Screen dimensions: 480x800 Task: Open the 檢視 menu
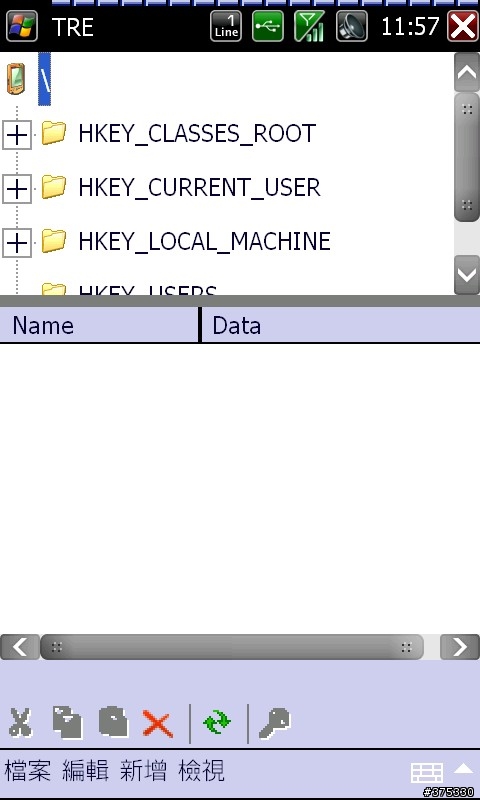click(x=201, y=770)
